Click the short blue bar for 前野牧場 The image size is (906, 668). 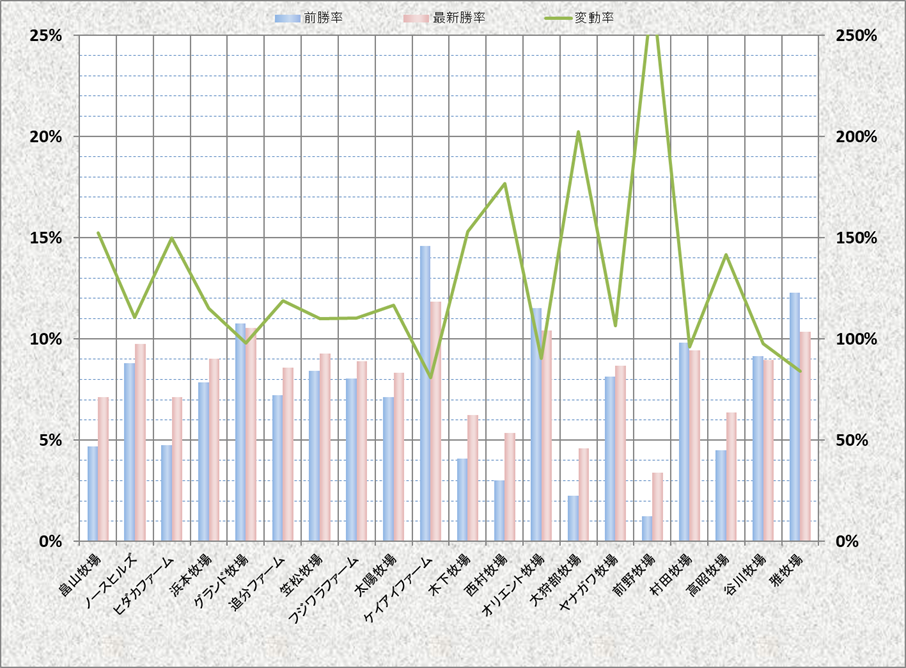click(x=647, y=529)
